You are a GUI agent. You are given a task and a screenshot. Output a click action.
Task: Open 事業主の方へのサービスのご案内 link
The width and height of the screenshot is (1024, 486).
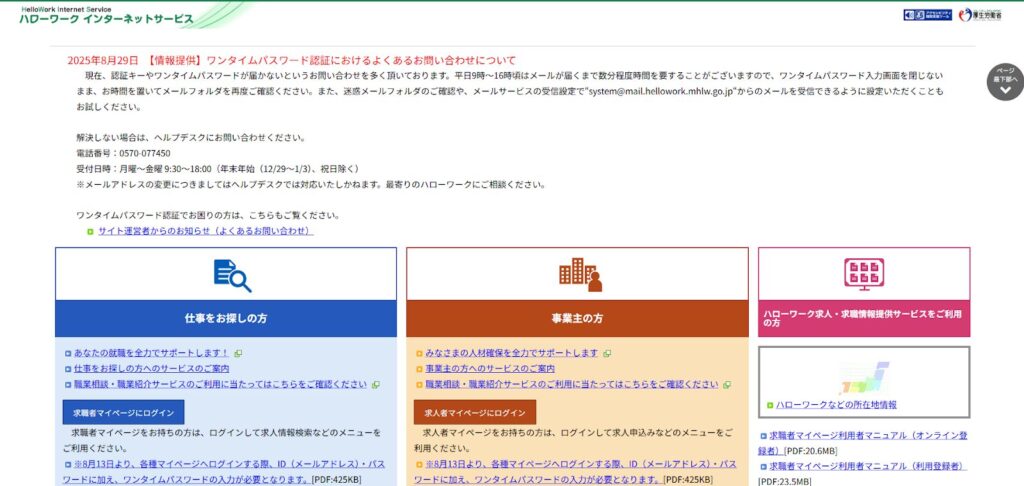[489, 368]
